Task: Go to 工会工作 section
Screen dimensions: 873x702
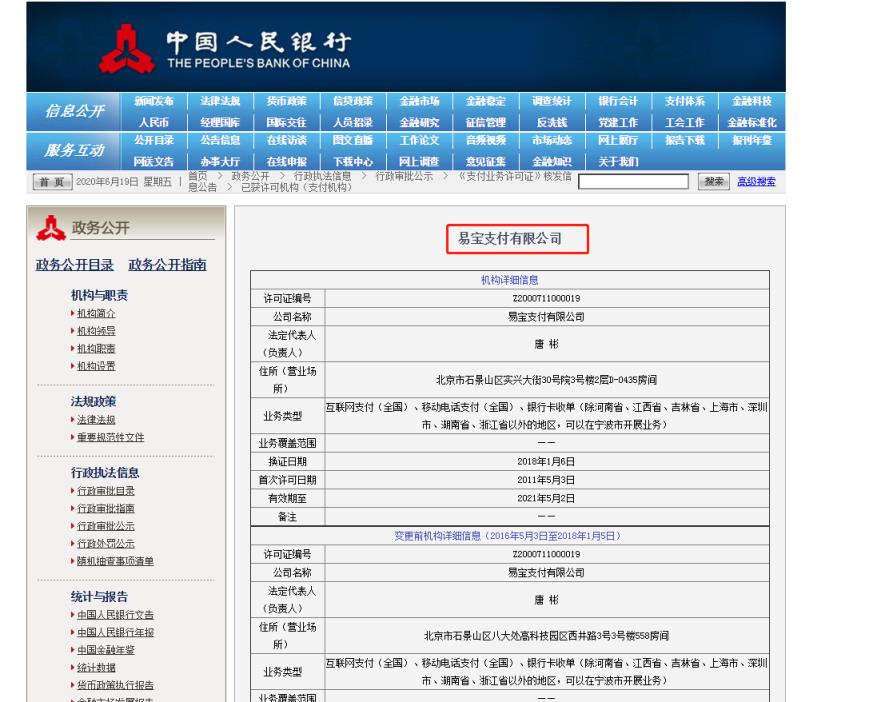Action: pyautogui.click(x=685, y=122)
